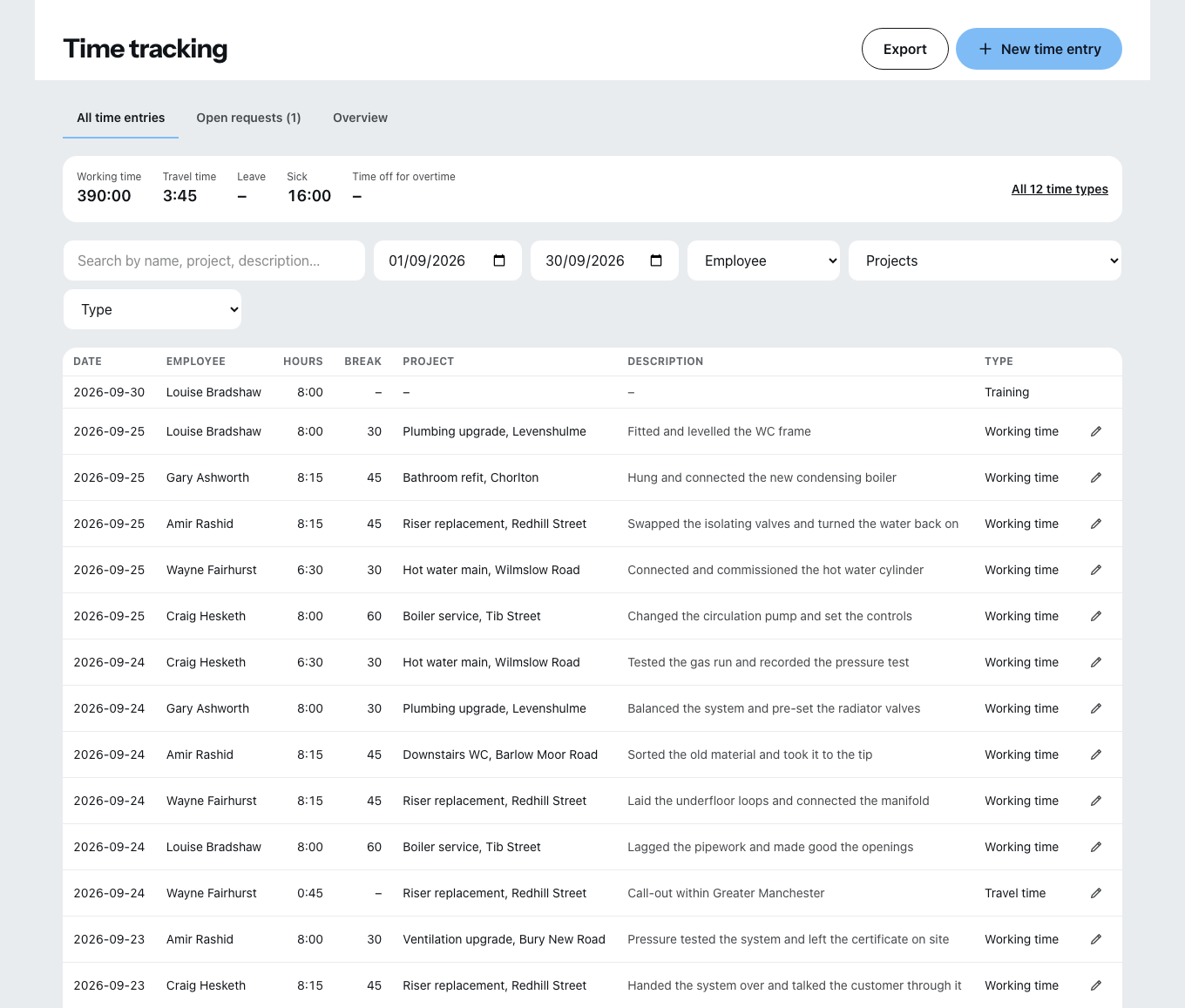Screen dimensions: 1185x1008
Task: Click the Working time total 390:00
Action: (x=104, y=196)
